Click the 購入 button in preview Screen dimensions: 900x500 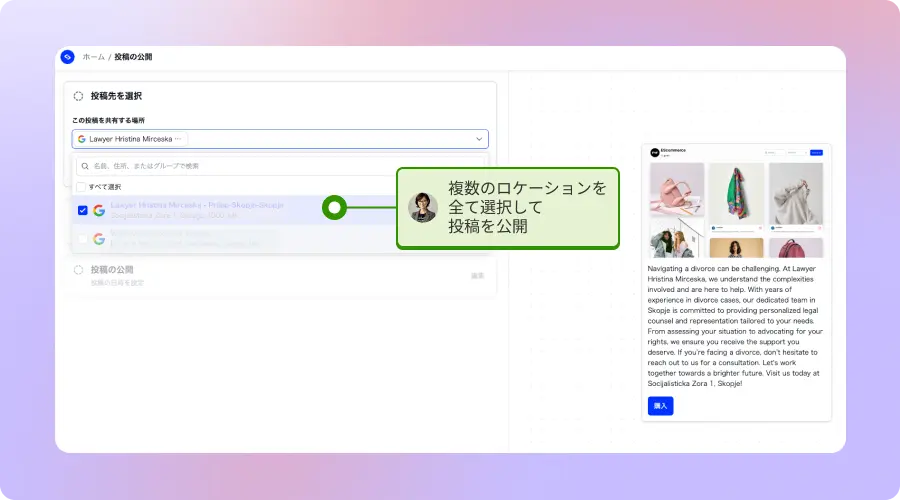(x=661, y=406)
